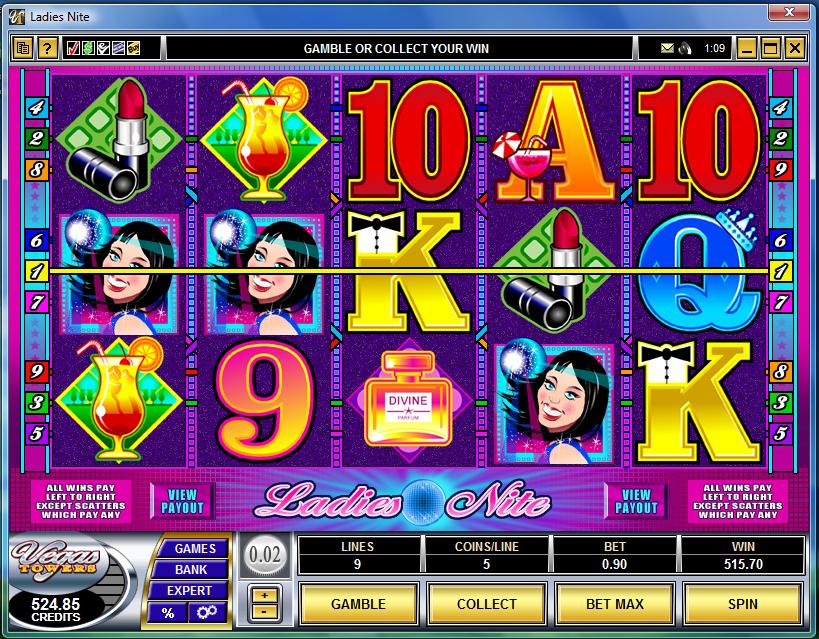Click the red checkmark icon
The image size is (819, 639).
coord(73,49)
